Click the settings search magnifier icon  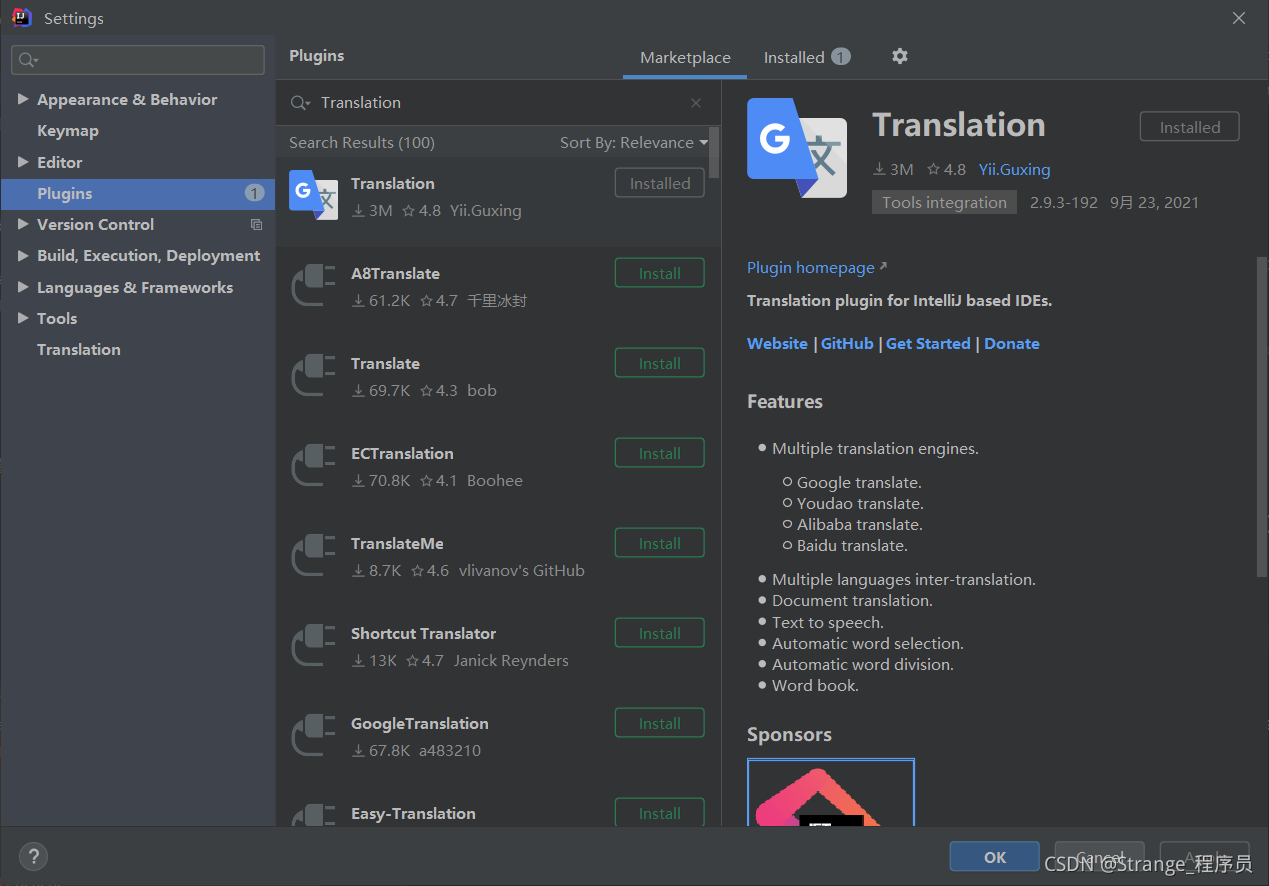[28, 60]
